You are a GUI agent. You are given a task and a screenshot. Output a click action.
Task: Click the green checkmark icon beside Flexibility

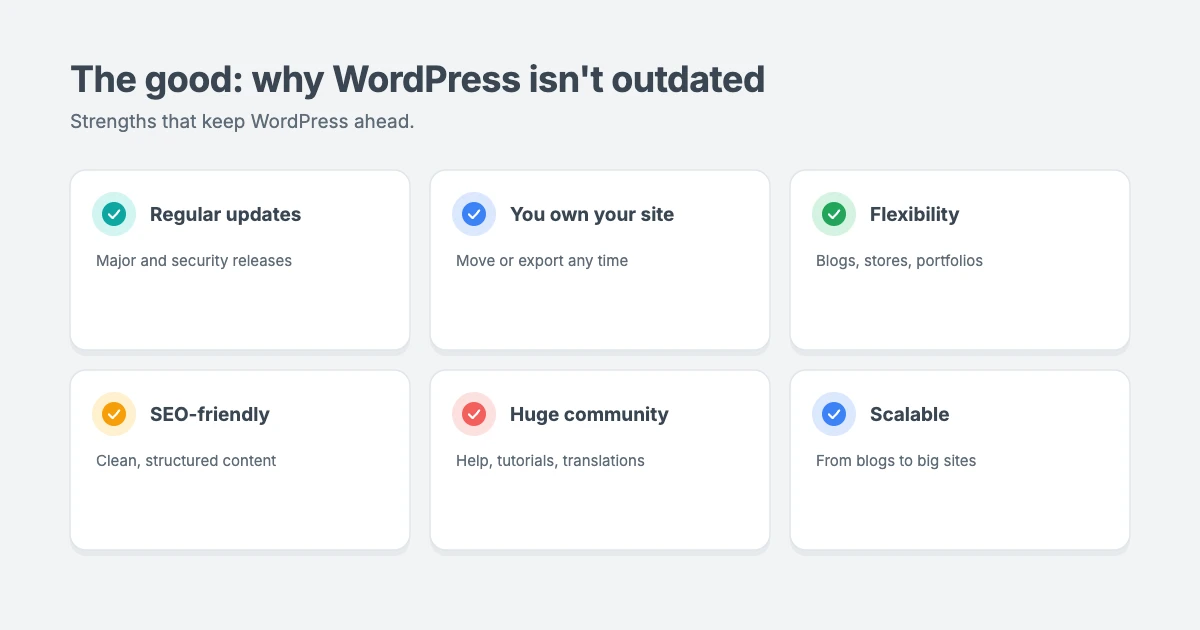tap(834, 214)
